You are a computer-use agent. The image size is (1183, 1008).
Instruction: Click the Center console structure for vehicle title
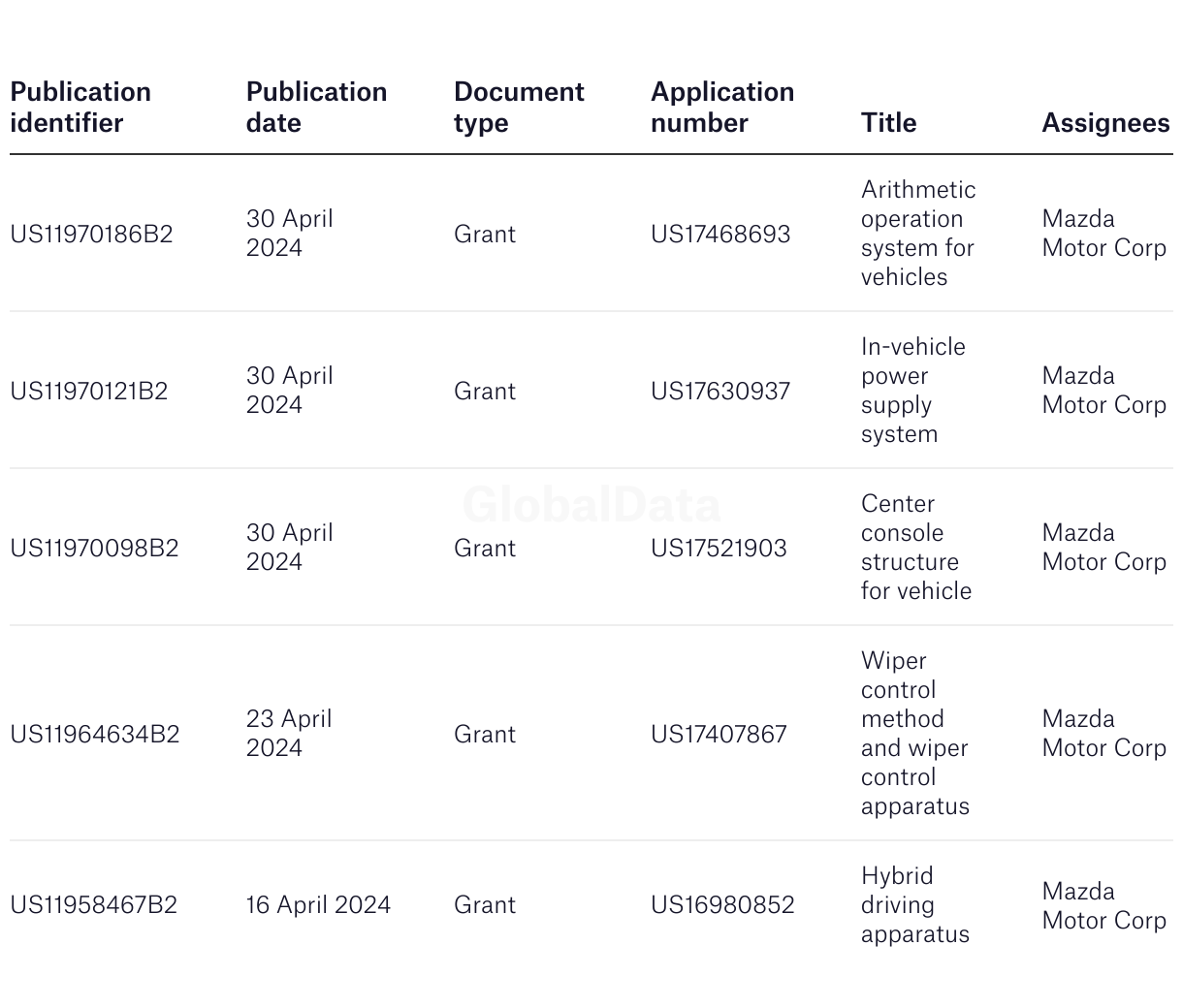[x=916, y=548]
